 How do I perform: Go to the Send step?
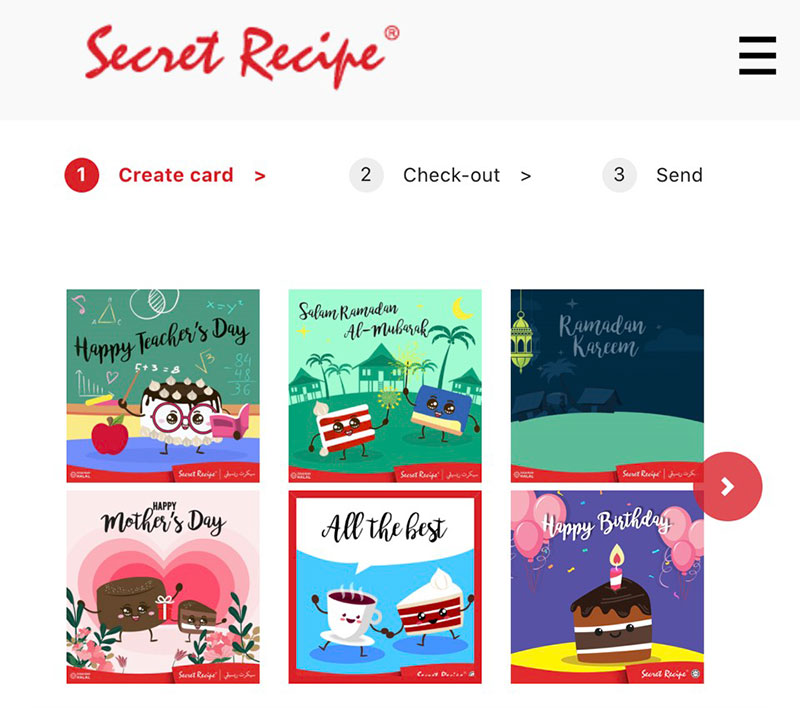(679, 175)
